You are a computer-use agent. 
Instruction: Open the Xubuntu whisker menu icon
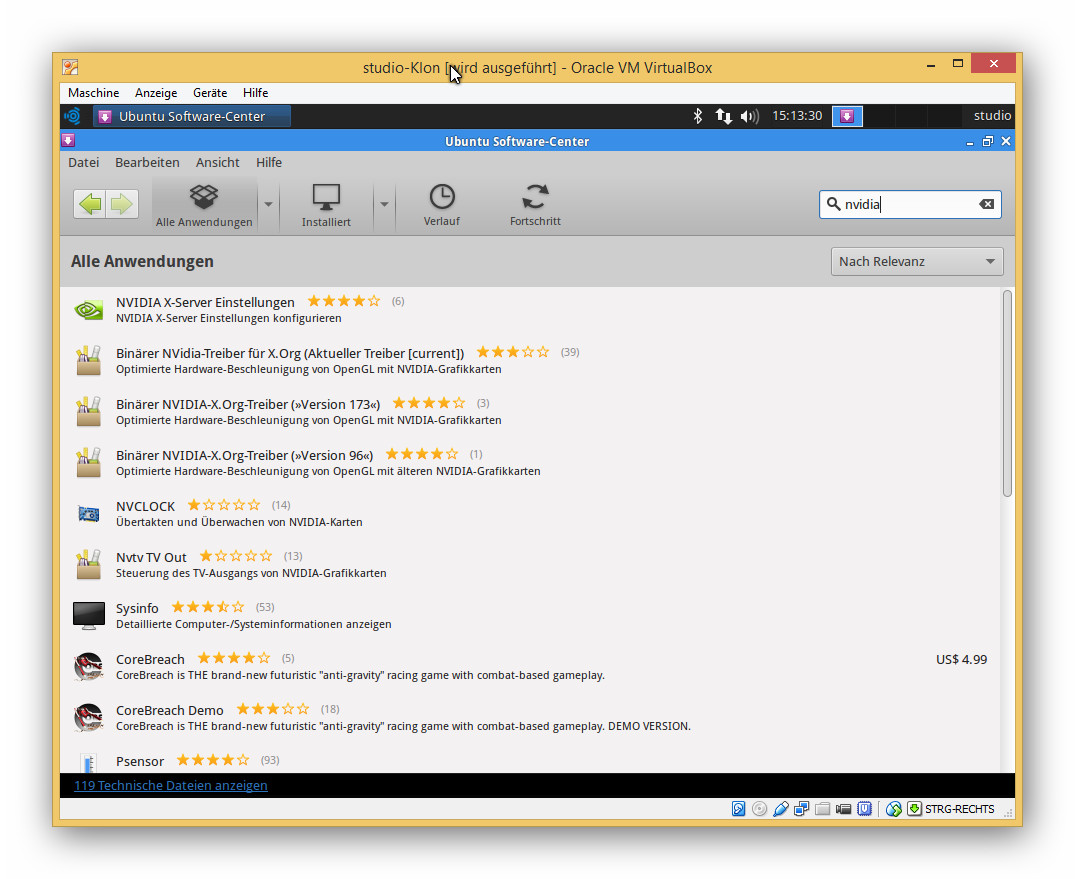(x=73, y=116)
